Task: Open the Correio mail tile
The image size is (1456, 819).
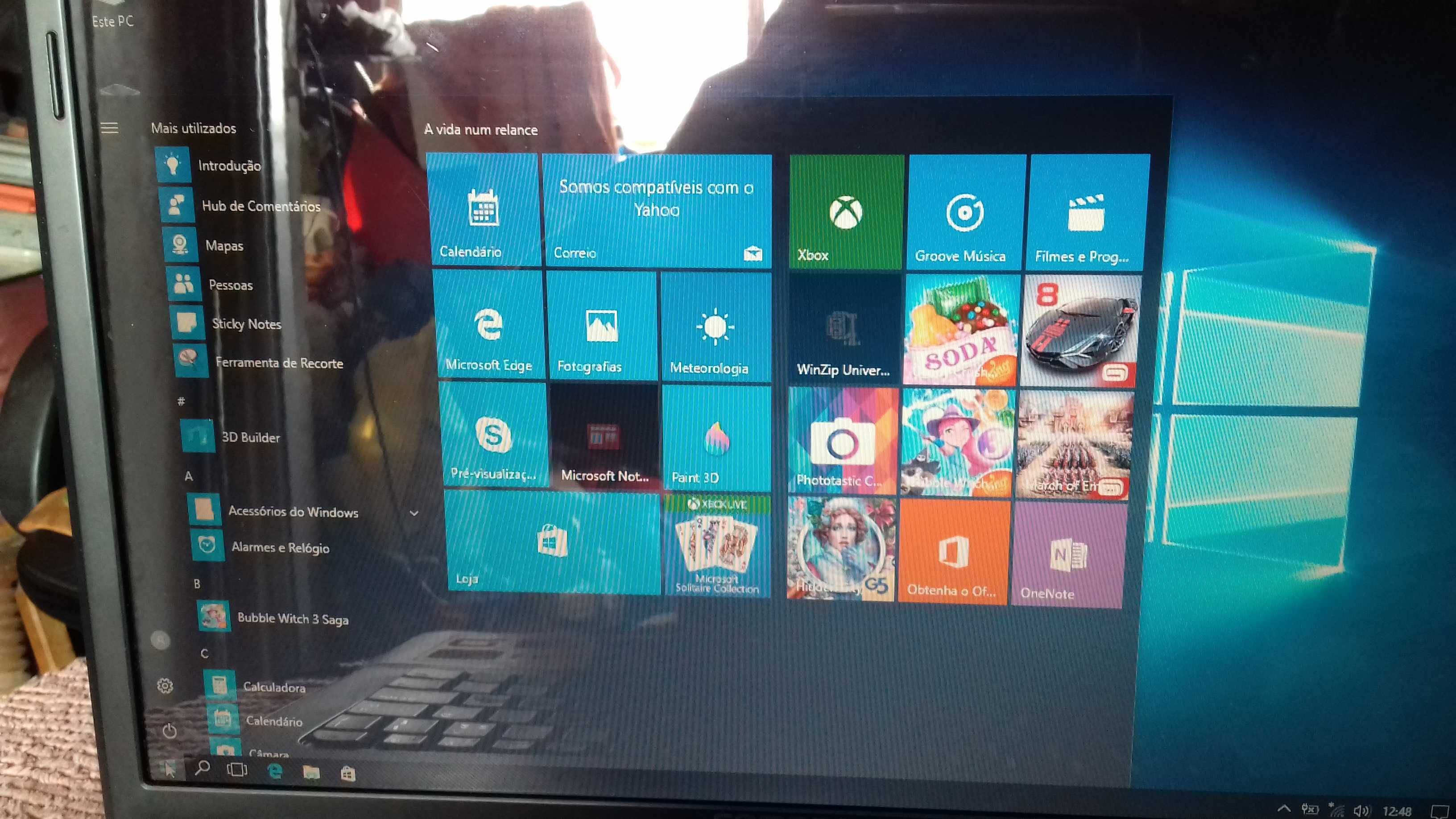Action: [x=658, y=210]
